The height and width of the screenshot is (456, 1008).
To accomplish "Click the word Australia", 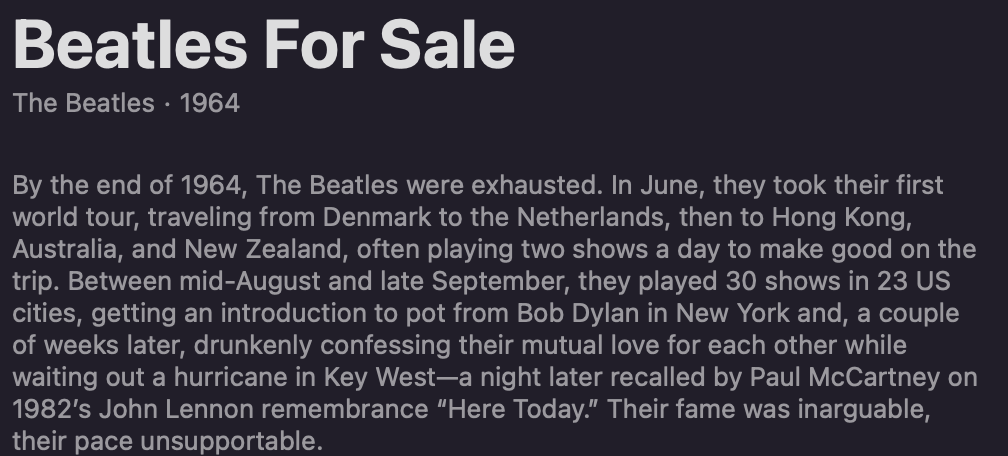I will [x=68, y=249].
